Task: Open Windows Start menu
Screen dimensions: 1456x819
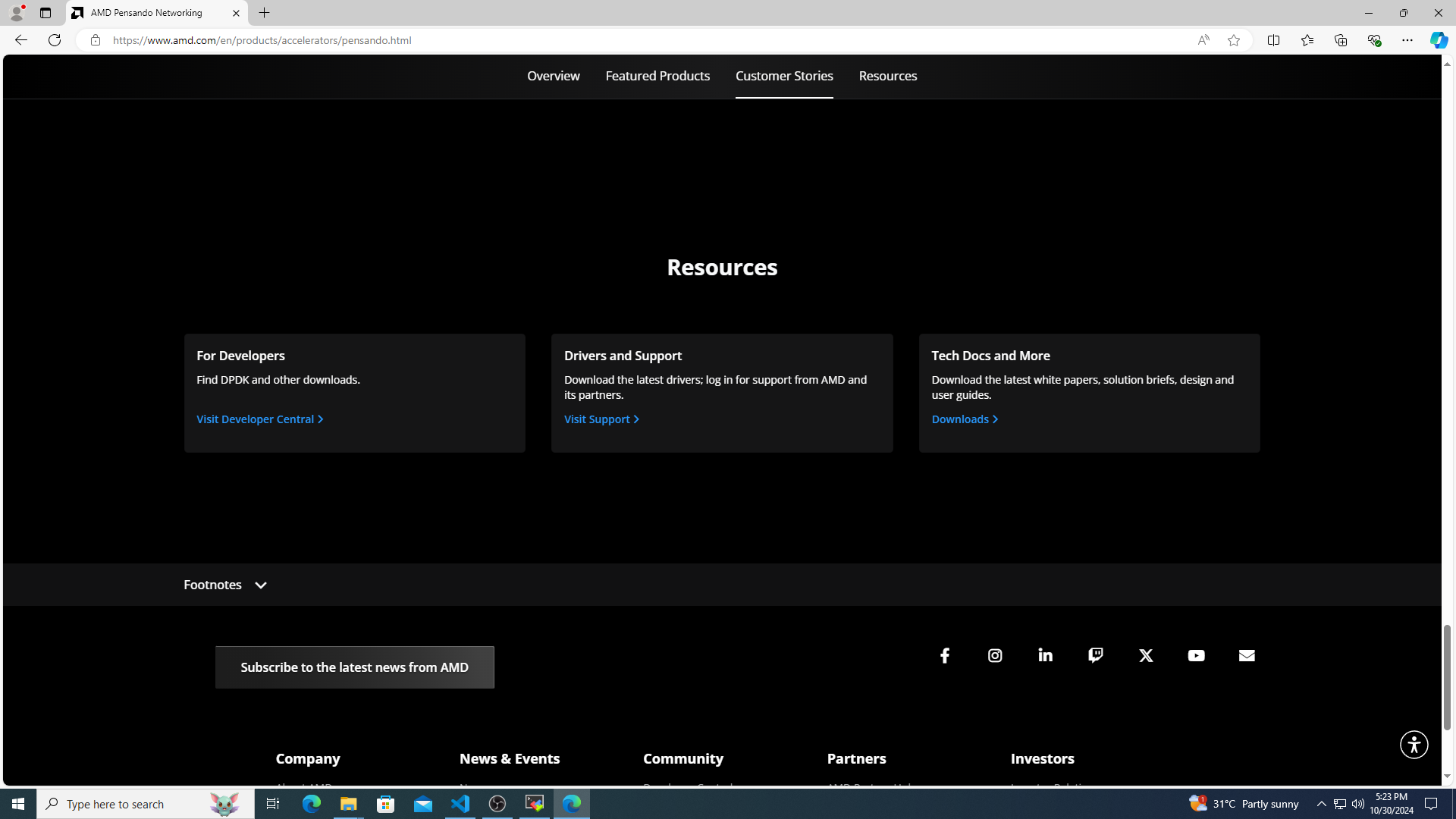Action: 18,804
